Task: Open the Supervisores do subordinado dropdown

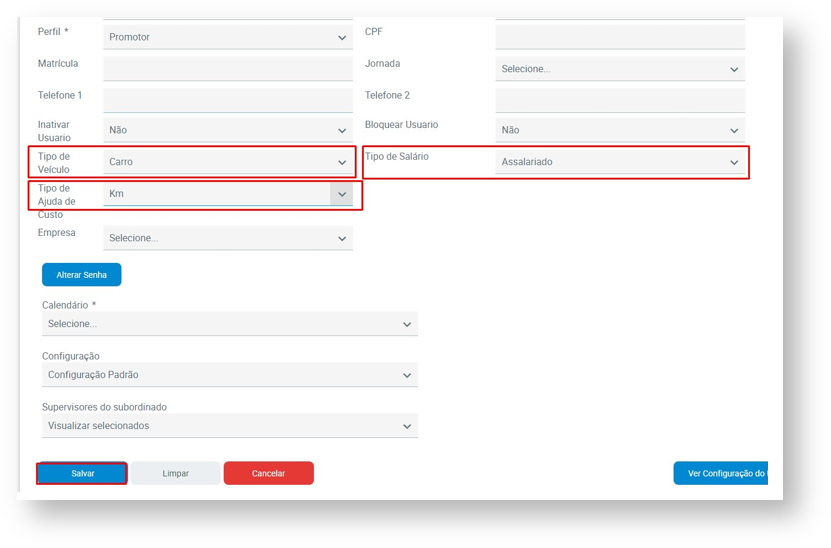Action: [x=230, y=426]
